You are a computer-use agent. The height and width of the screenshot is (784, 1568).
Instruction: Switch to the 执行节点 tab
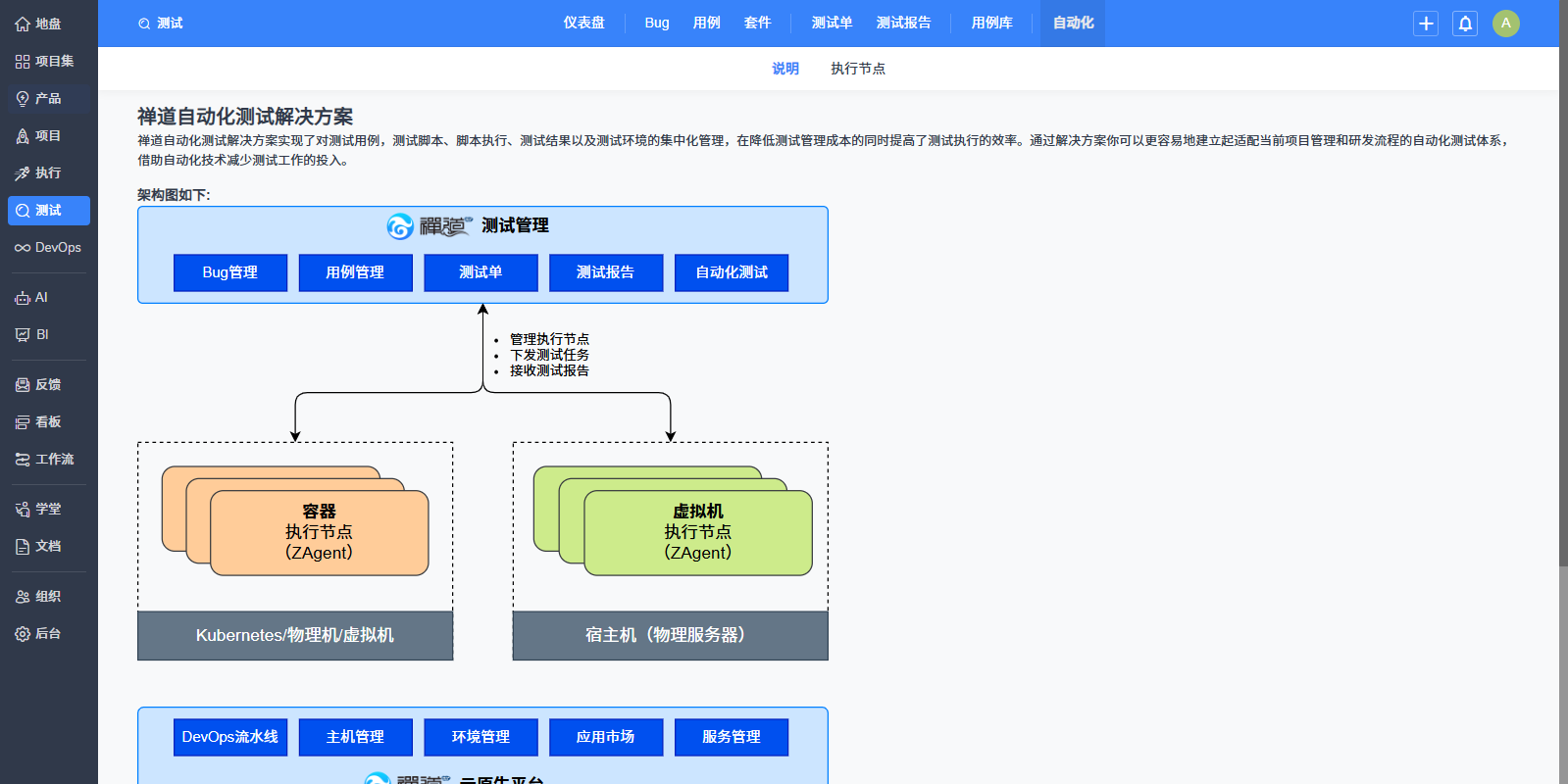point(857,69)
